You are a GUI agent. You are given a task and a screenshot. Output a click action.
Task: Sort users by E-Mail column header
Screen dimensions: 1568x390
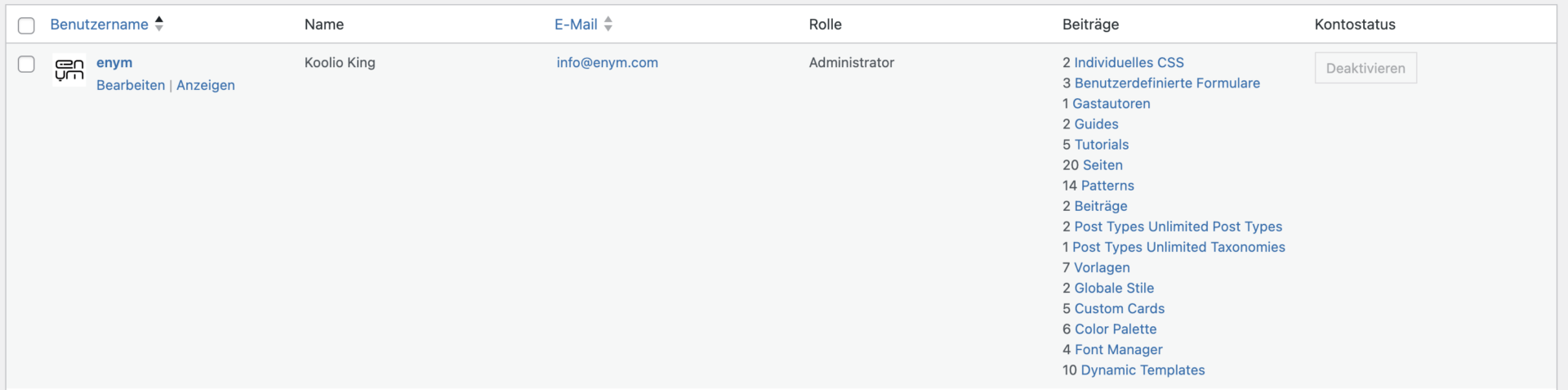pyautogui.click(x=576, y=25)
